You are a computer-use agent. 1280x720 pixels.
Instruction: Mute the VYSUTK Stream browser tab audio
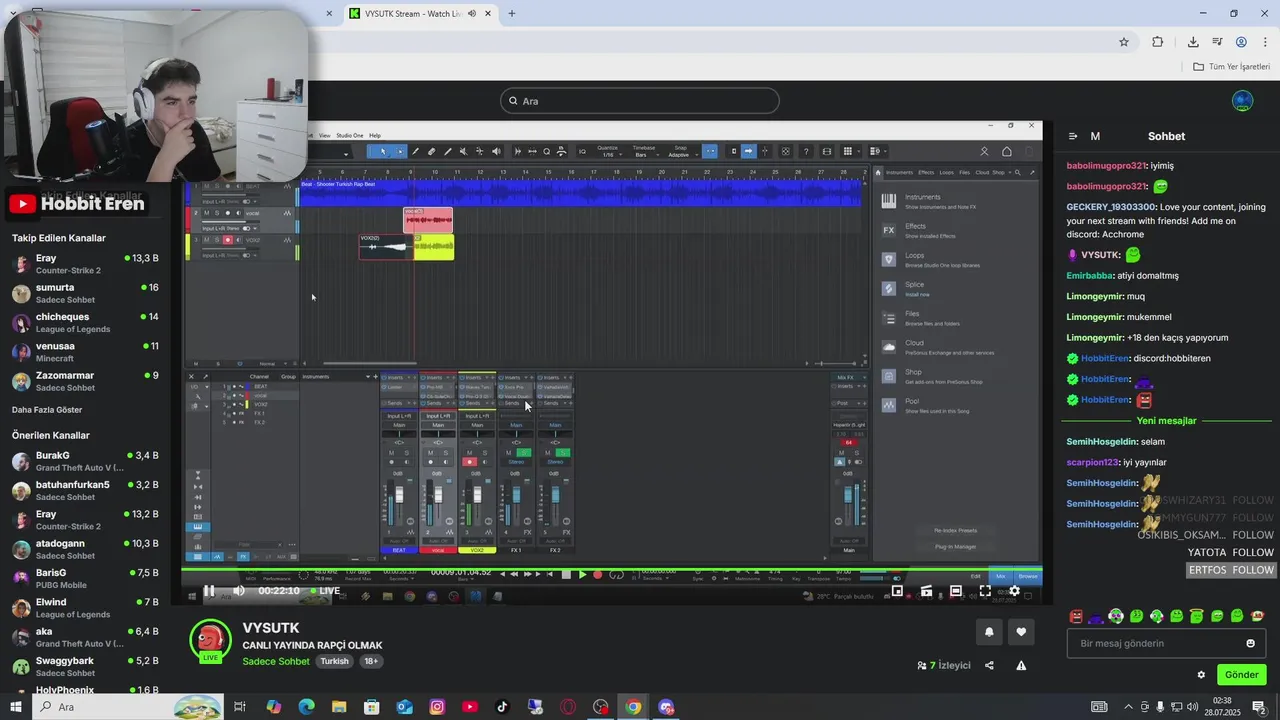(x=471, y=14)
